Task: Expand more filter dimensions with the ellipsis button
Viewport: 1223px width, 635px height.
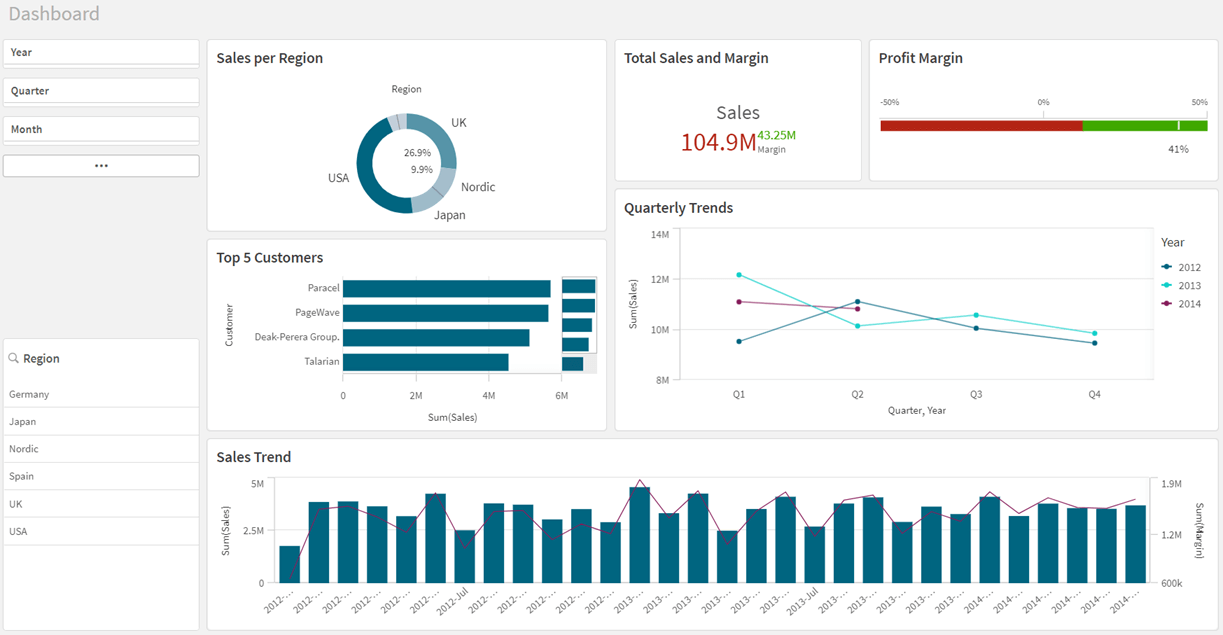Action: click(x=100, y=165)
